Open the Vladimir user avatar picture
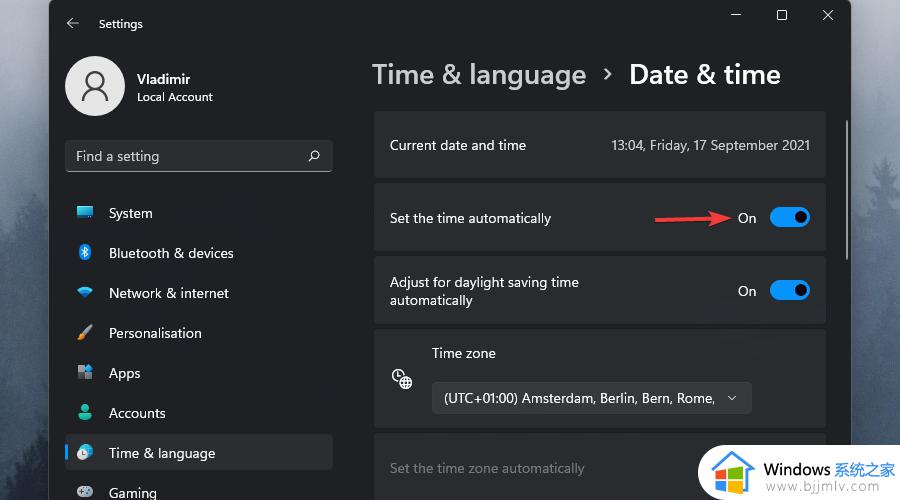 tap(95, 86)
